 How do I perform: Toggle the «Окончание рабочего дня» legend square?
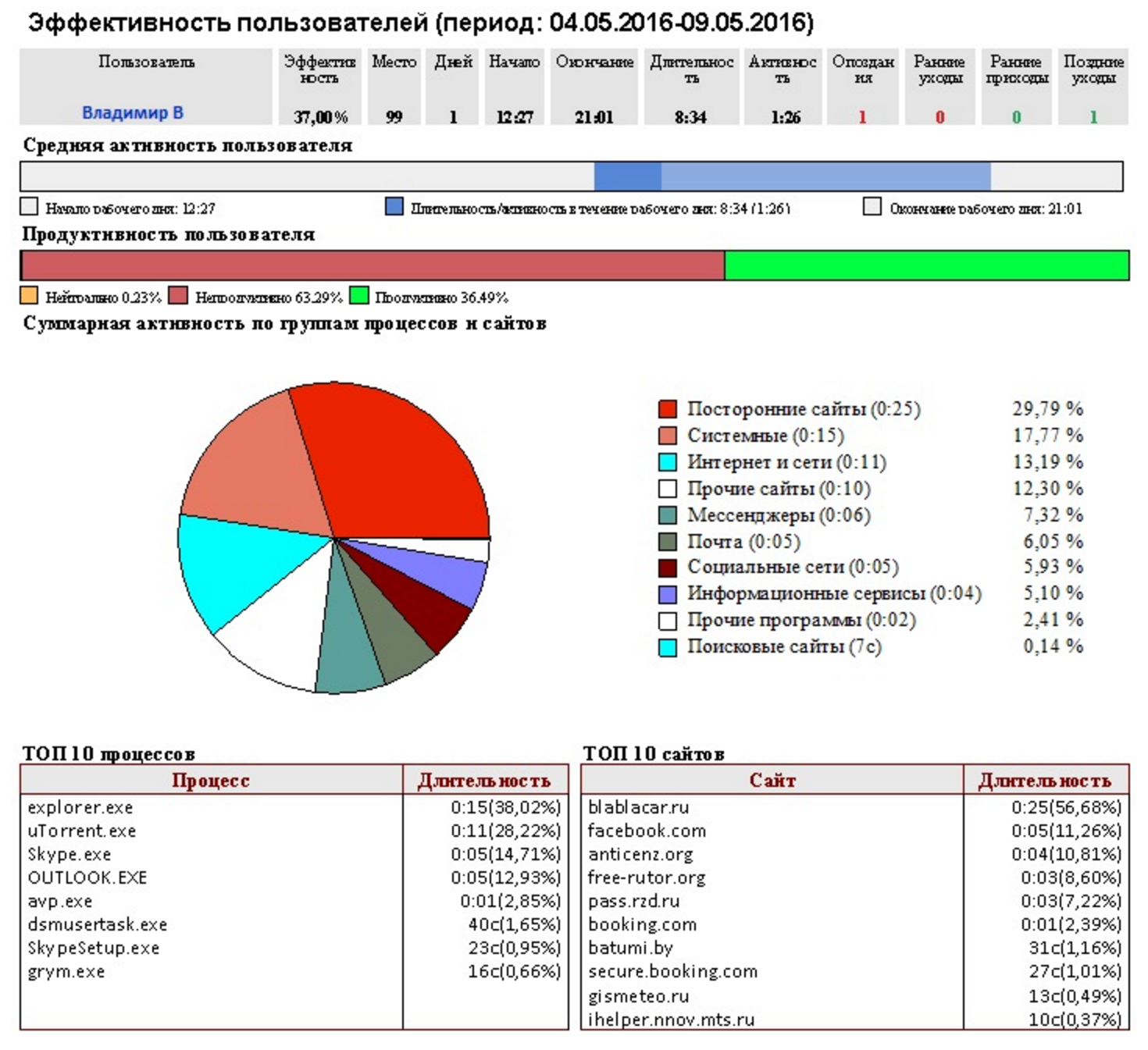pos(872,206)
